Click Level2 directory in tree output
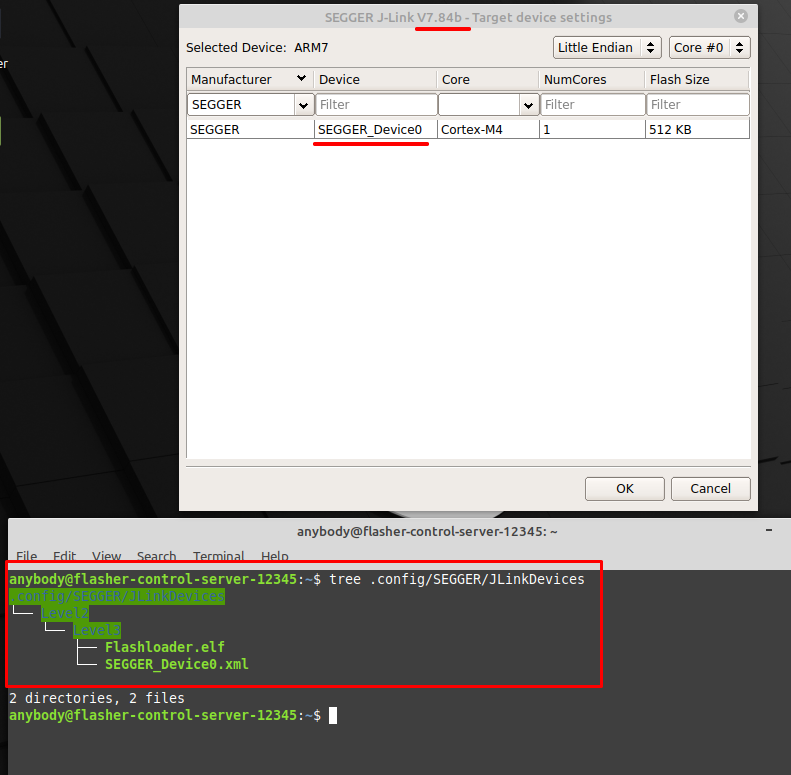 [65, 614]
